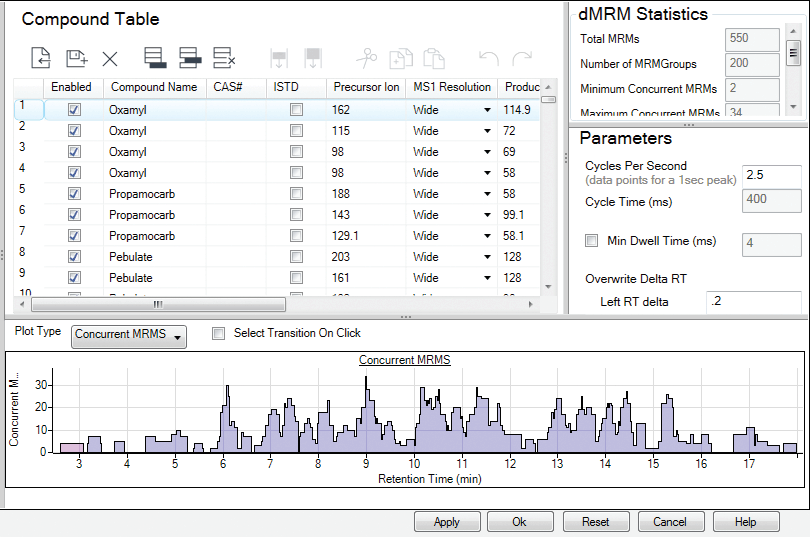Image resolution: width=810 pixels, height=537 pixels.
Task: Click the undo arrow icon
Action: [488, 58]
